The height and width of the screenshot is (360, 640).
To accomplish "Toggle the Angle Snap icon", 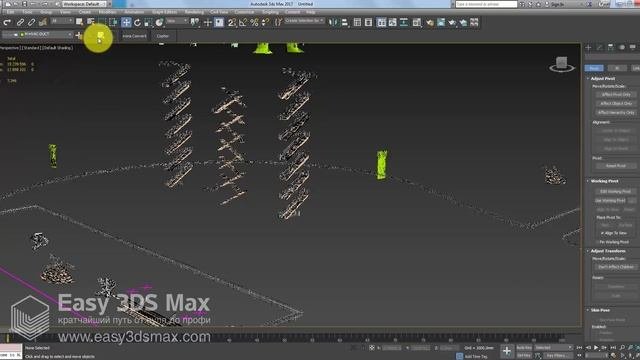I will (x=243, y=22).
